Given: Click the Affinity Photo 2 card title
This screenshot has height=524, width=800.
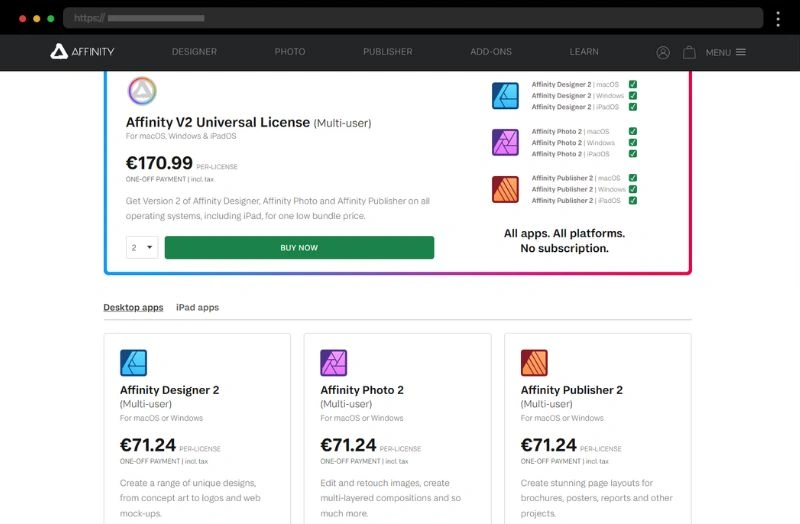Looking at the screenshot, I should pyautogui.click(x=362, y=390).
